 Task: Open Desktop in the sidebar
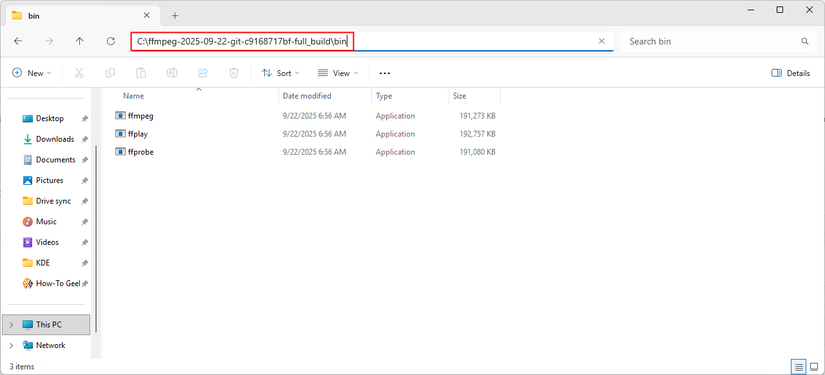point(49,119)
